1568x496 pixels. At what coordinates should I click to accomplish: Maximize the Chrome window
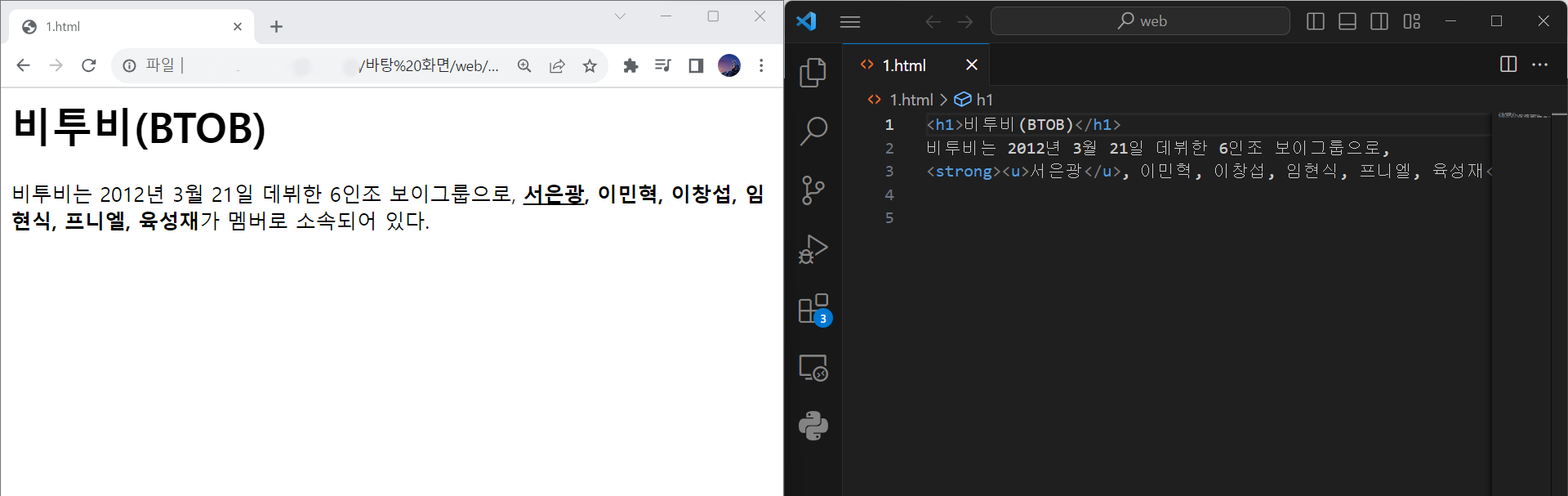[713, 16]
